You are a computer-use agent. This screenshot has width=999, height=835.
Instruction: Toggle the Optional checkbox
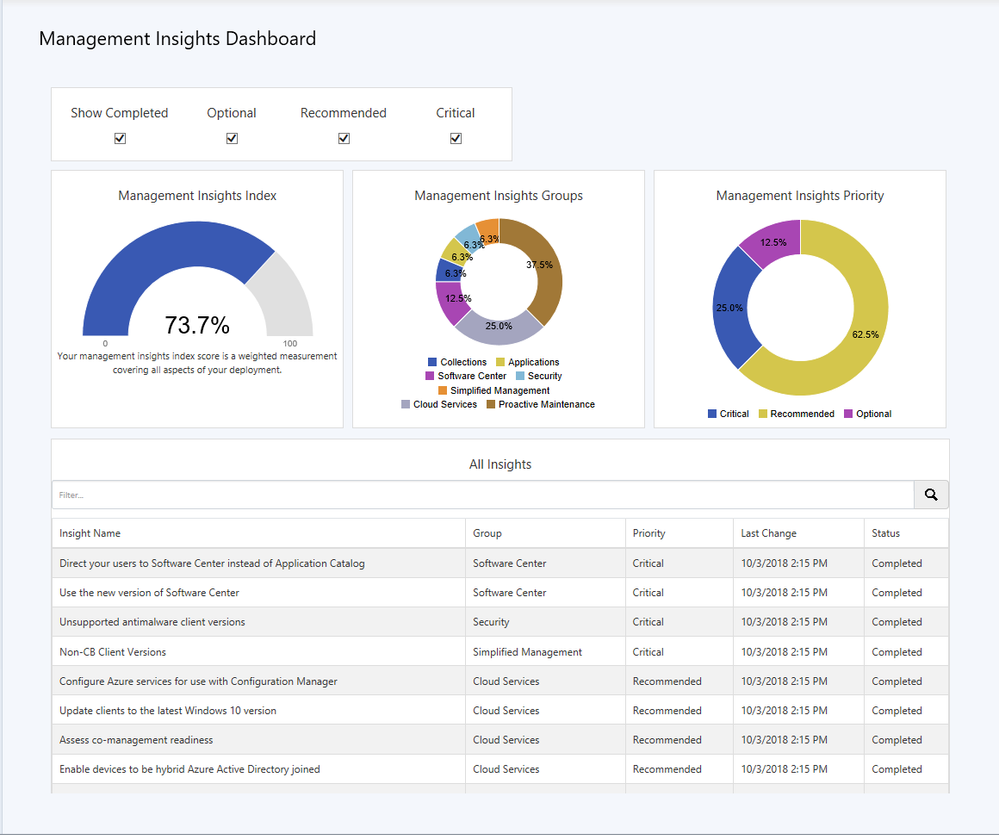point(232,139)
